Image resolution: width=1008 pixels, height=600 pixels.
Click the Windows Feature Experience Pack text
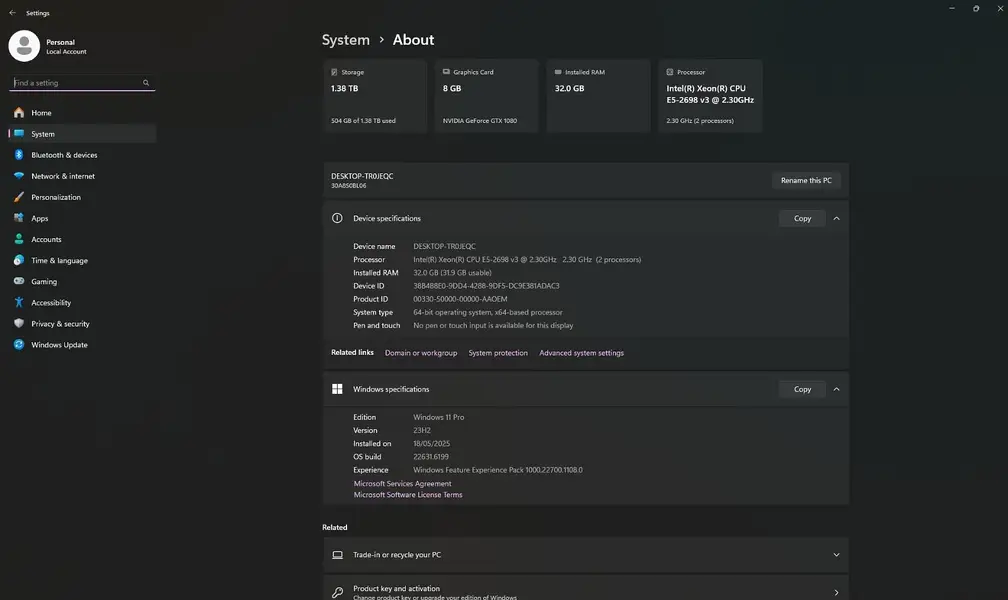tap(498, 470)
